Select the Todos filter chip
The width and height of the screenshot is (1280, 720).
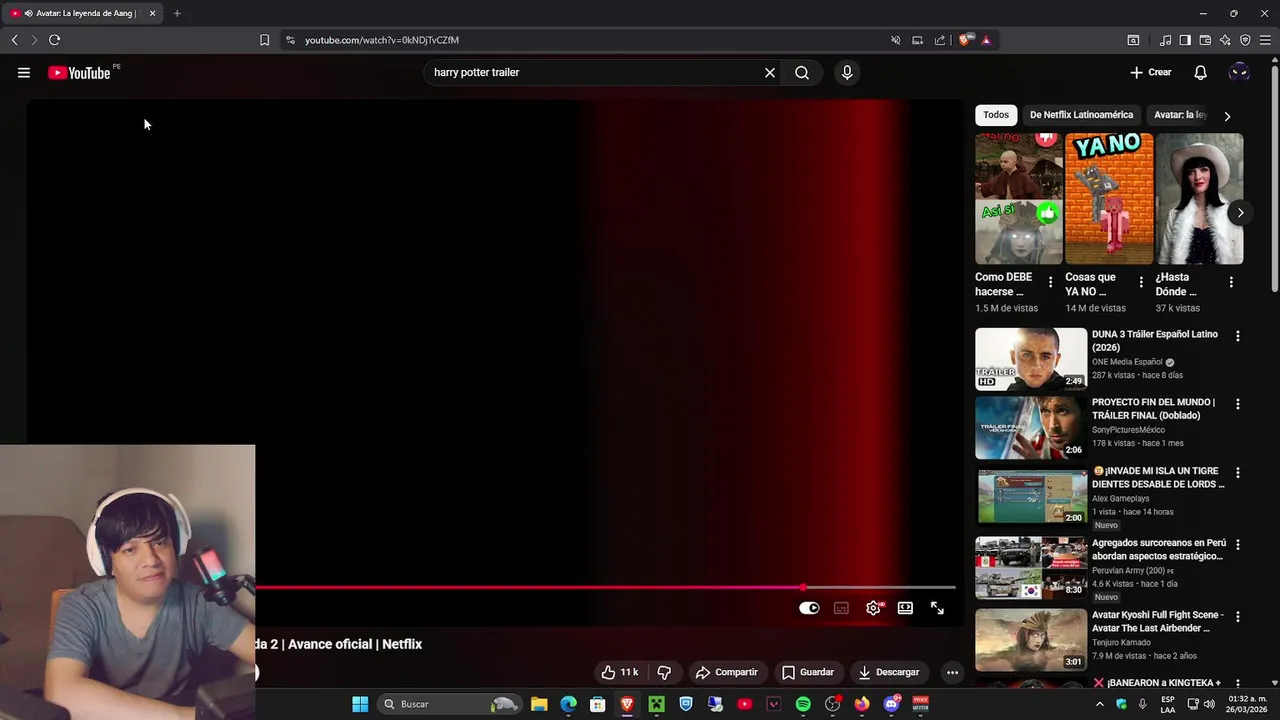pos(996,115)
